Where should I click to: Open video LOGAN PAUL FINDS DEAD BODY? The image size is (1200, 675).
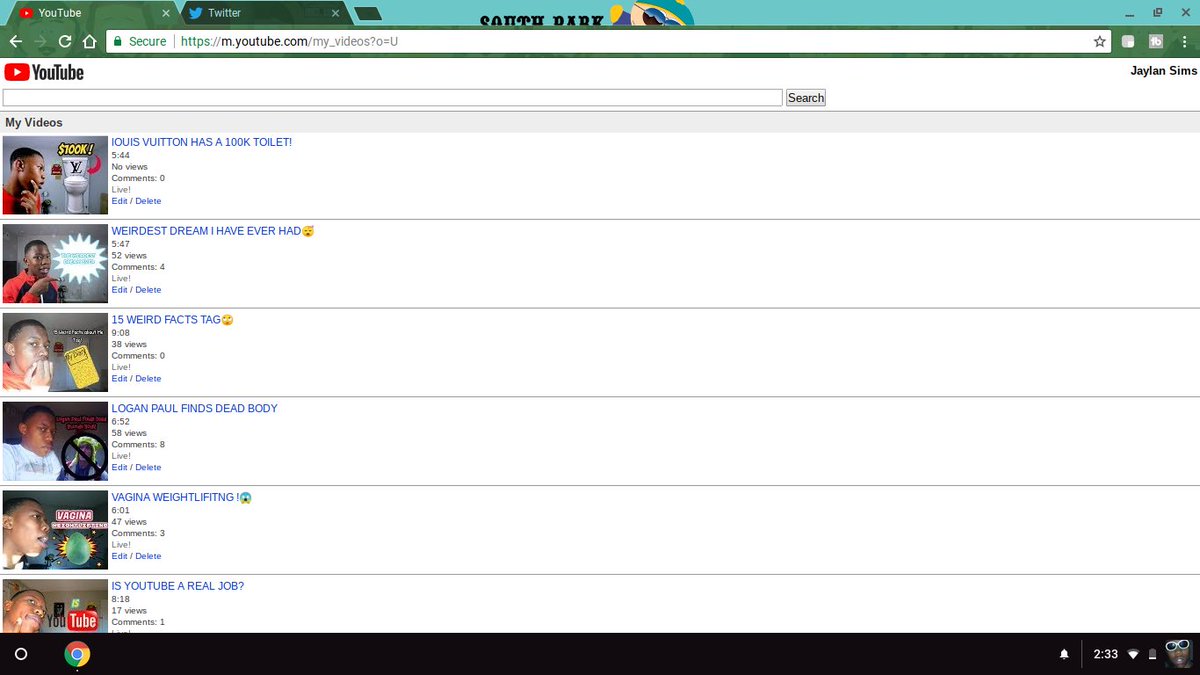pos(194,408)
